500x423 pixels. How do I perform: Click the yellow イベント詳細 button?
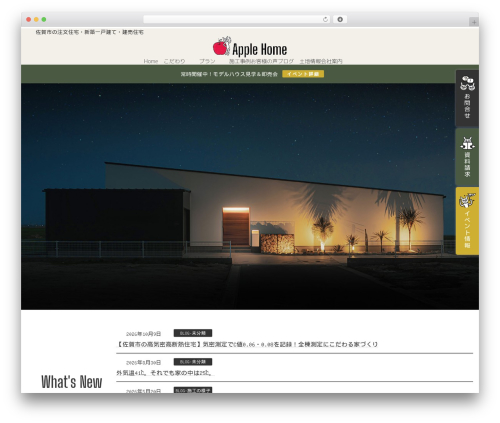pos(303,74)
